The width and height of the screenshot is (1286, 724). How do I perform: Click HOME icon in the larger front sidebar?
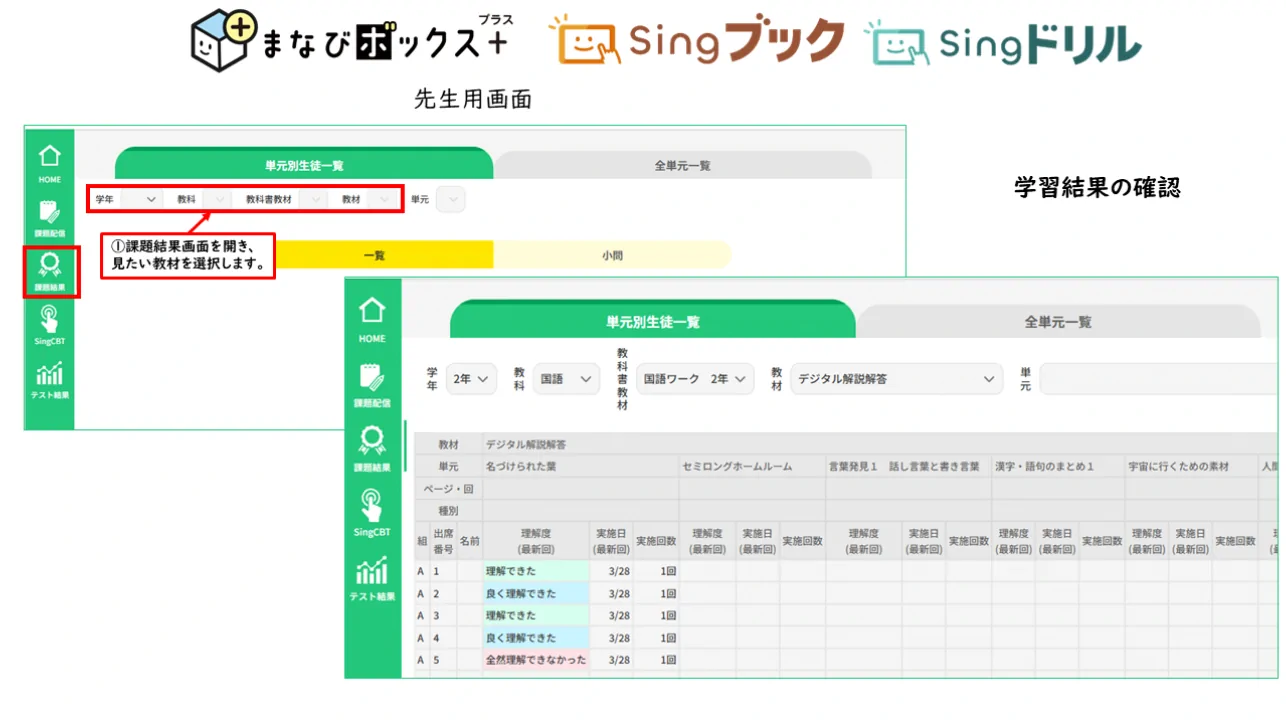372,318
